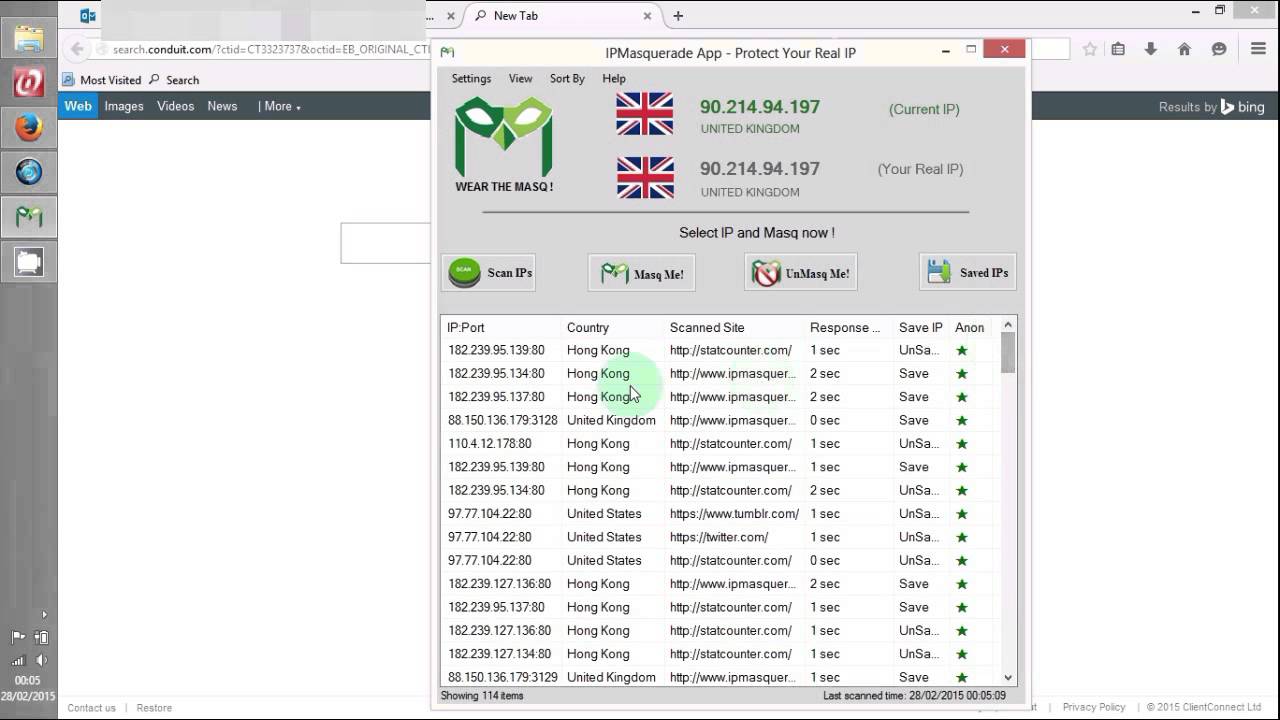The image size is (1280, 720).
Task: Open a new tab with plus button
Action: tap(678, 16)
